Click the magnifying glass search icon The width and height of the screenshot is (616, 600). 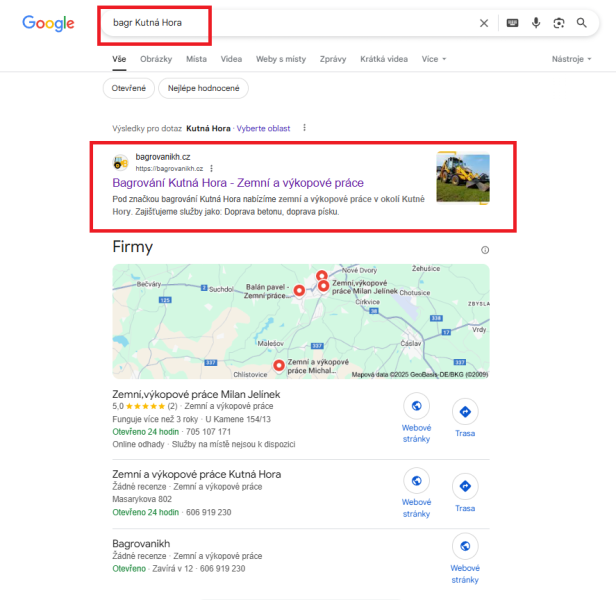pyautogui.click(x=582, y=23)
